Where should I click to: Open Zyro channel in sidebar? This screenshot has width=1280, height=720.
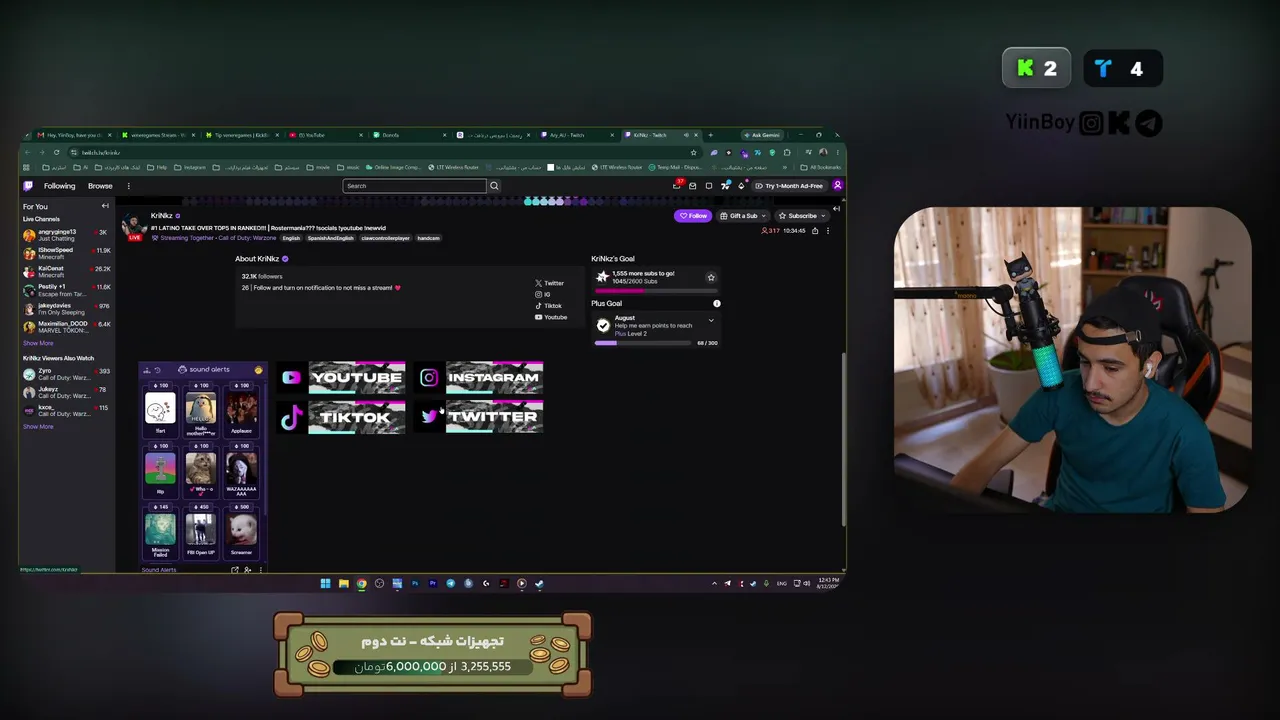66,374
